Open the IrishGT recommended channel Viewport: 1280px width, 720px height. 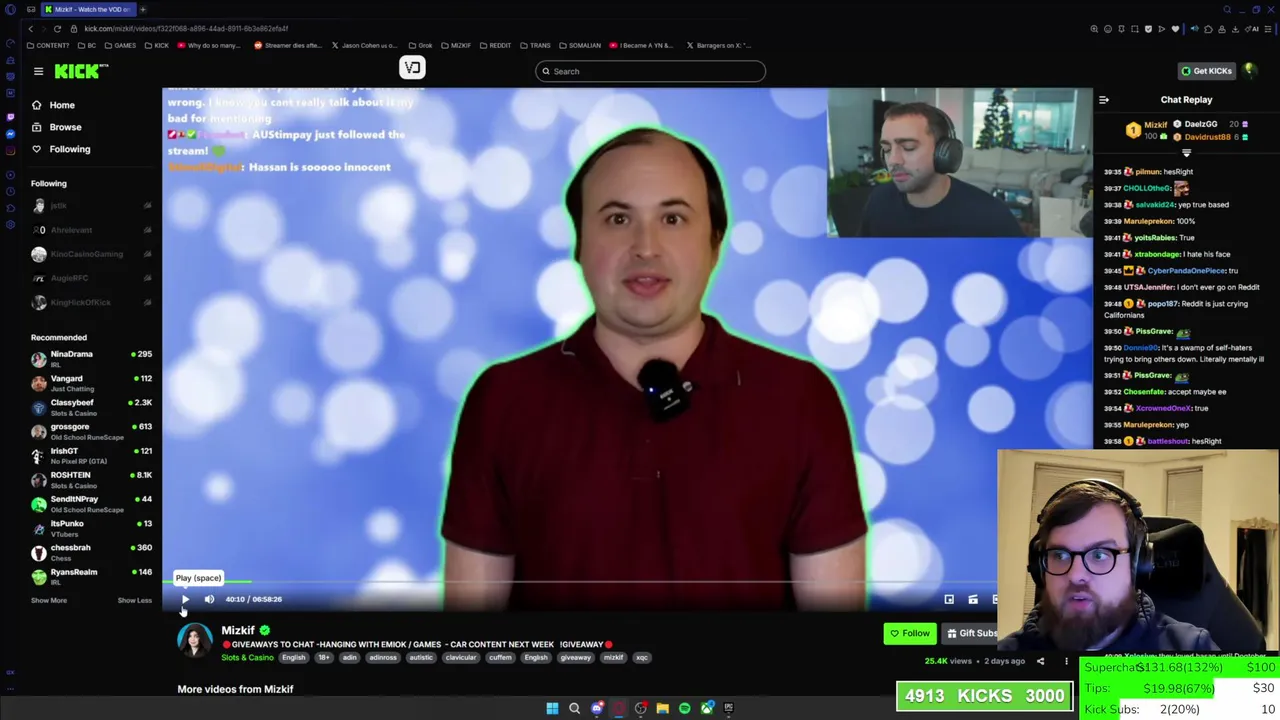[x=91, y=455]
